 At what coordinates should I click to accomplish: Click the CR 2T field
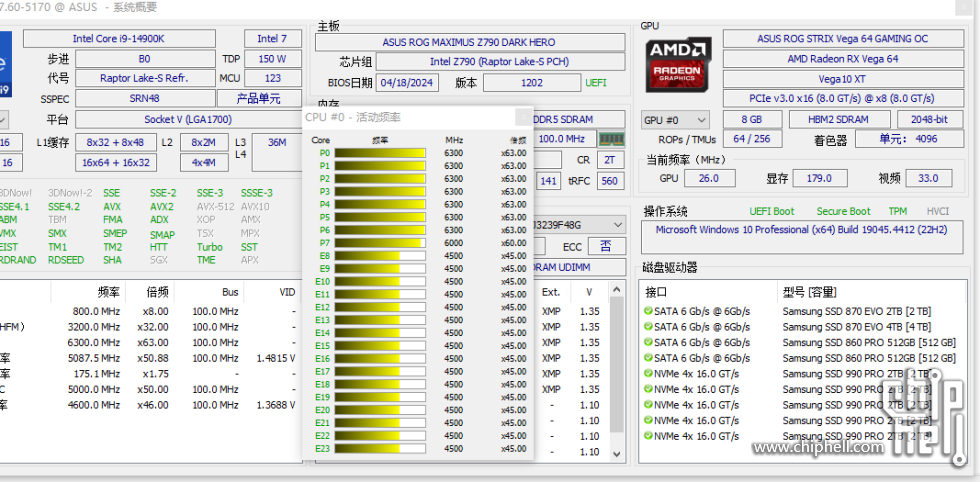[x=610, y=160]
